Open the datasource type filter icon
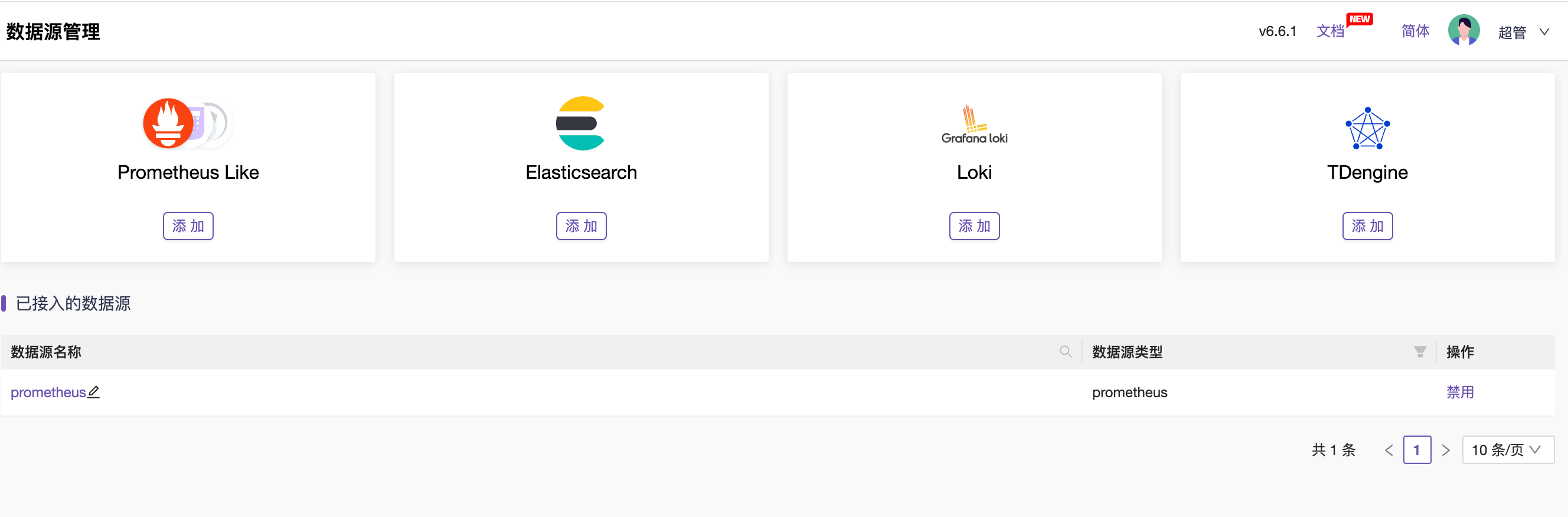 tap(1419, 352)
